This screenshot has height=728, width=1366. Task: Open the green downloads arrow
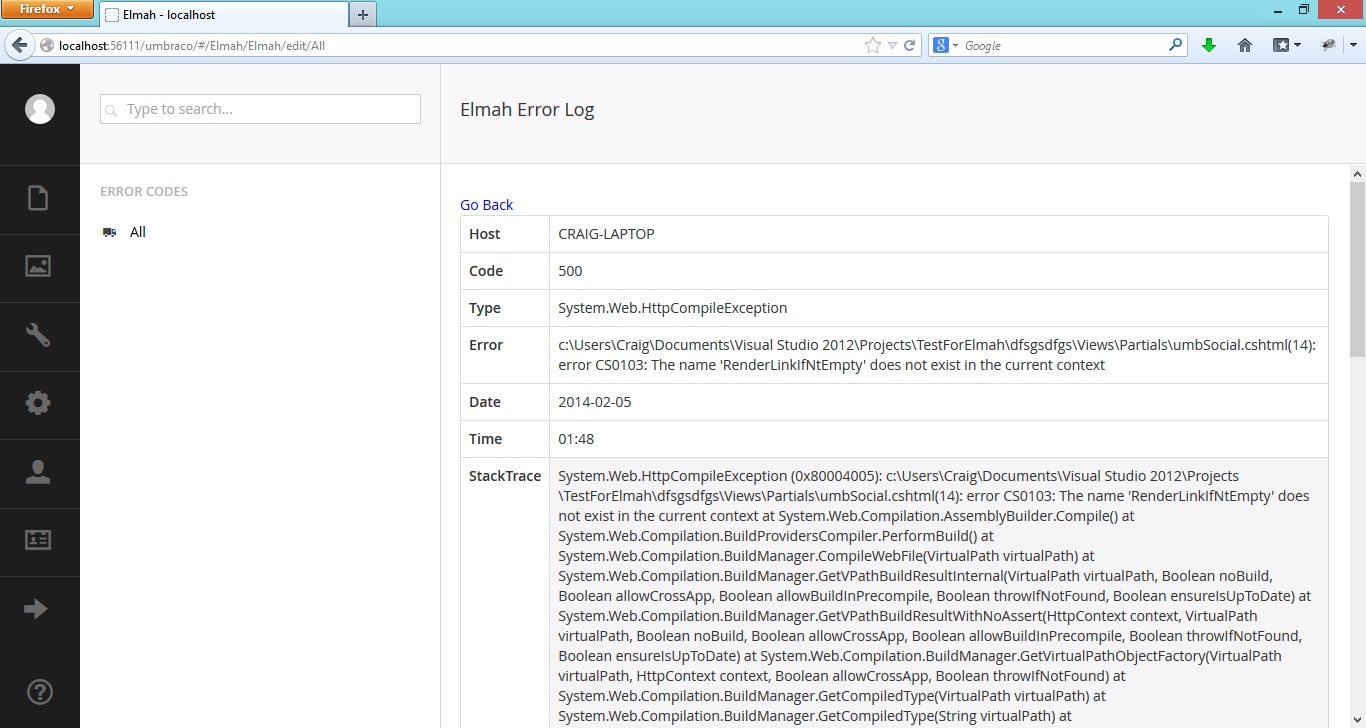coord(1208,45)
